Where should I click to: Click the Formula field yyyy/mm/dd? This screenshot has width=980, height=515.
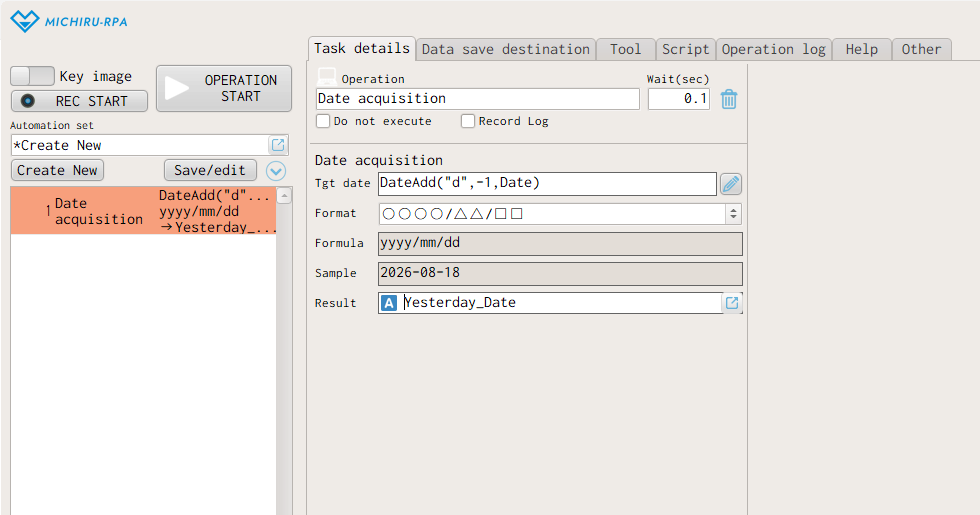[x=560, y=243]
